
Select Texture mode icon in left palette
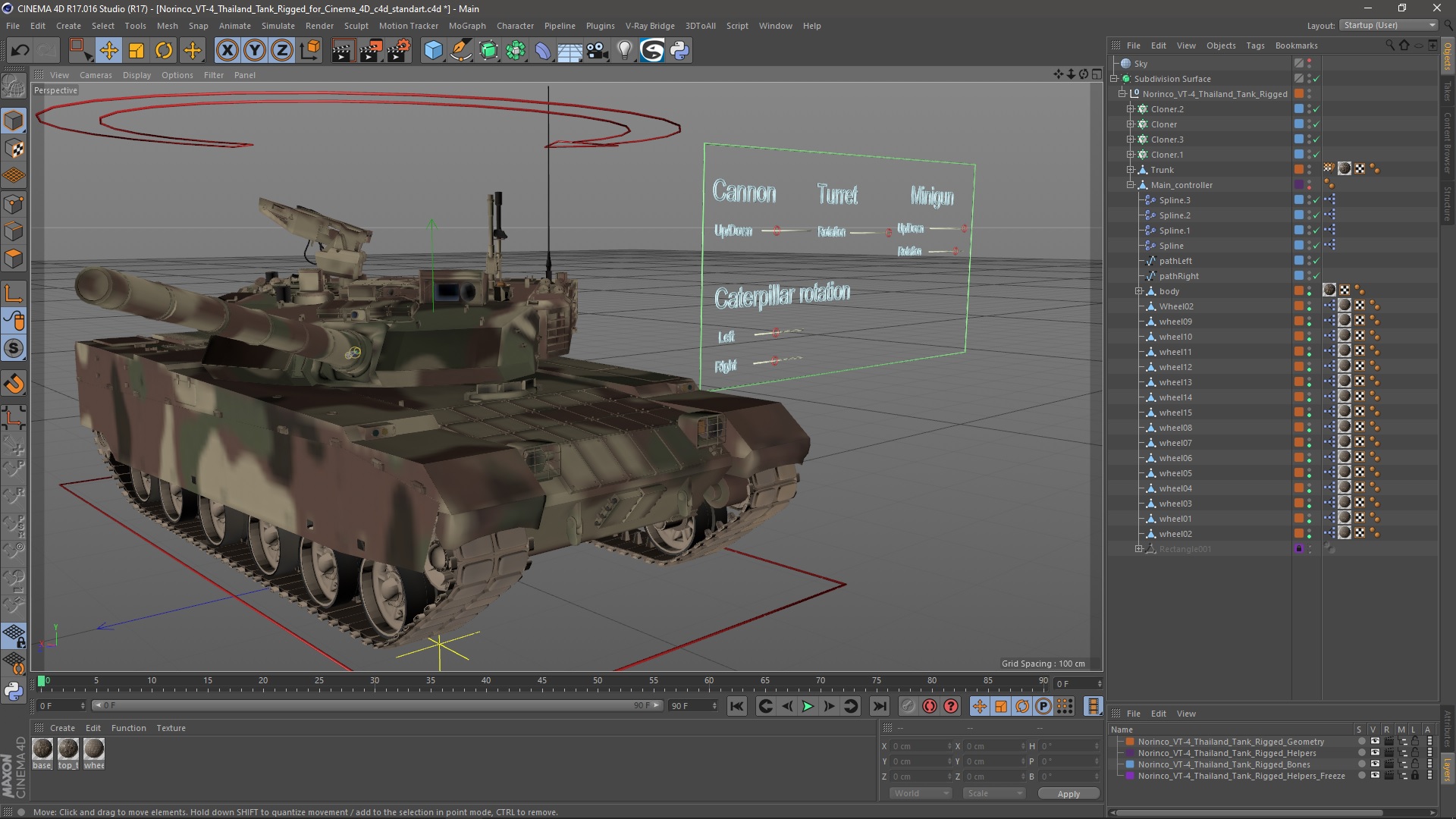14,149
